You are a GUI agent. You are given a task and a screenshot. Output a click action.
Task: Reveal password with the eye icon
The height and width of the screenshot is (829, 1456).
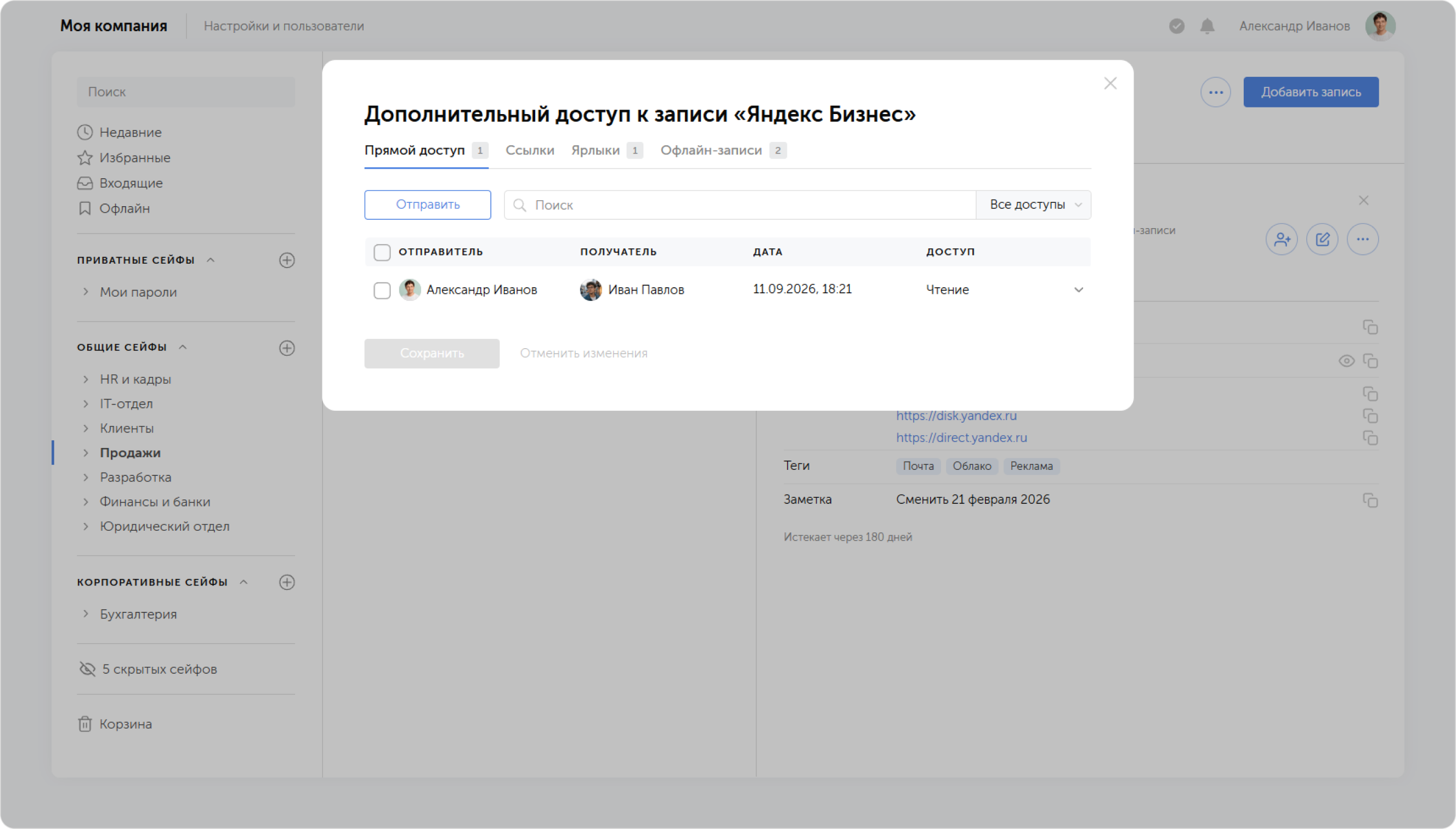[x=1346, y=361]
